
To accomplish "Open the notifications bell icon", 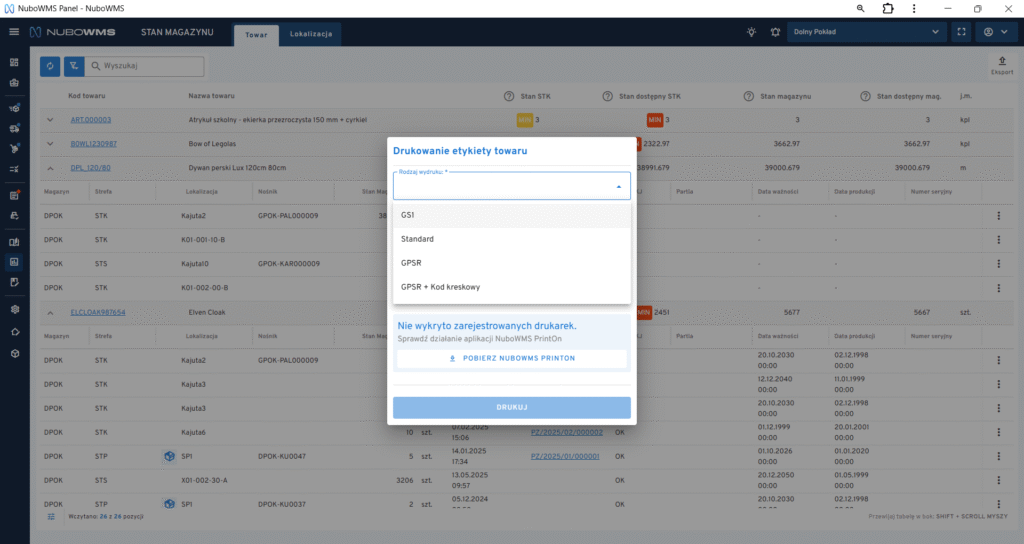I will (774, 32).
